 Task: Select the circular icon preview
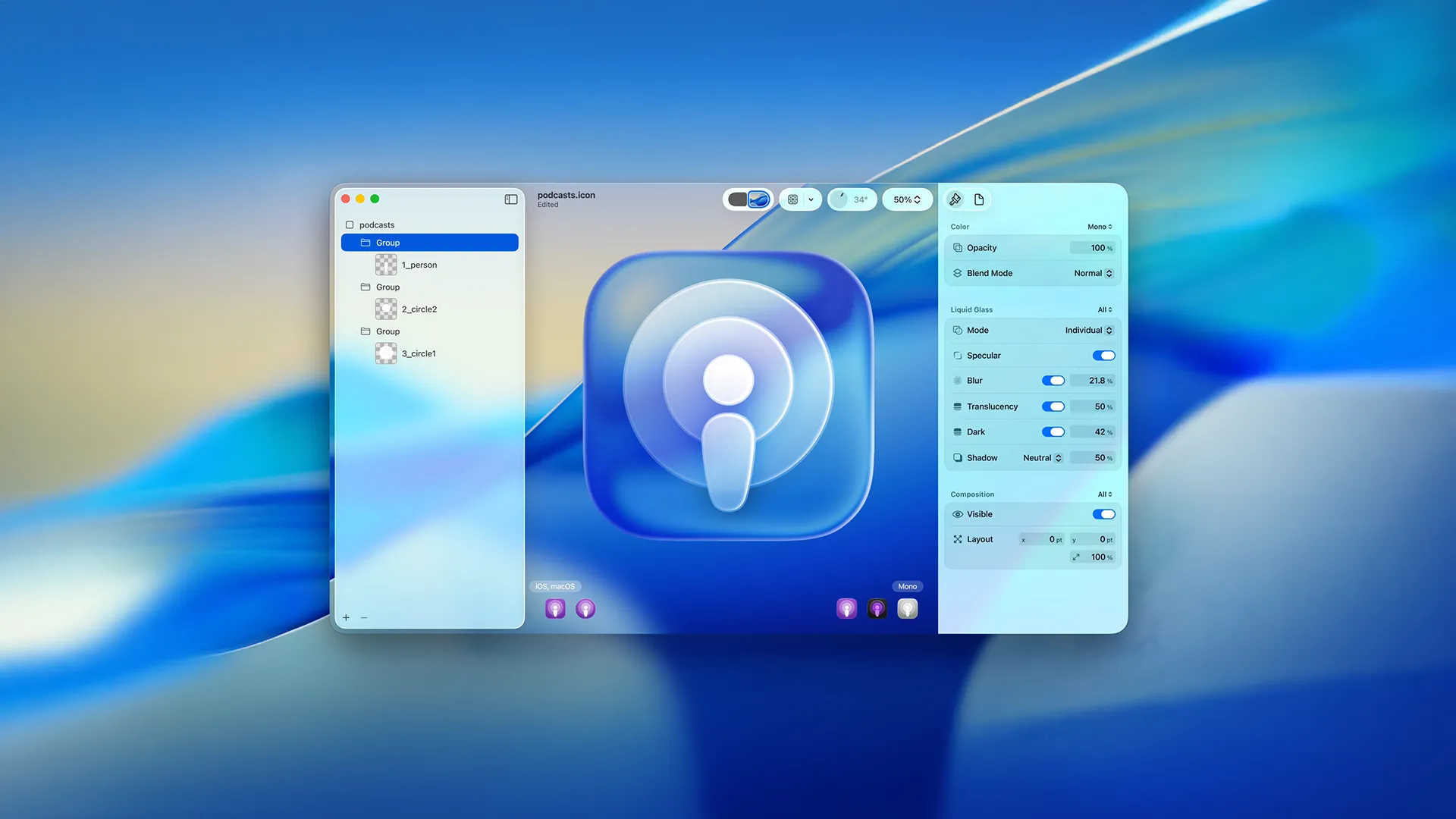(x=585, y=608)
